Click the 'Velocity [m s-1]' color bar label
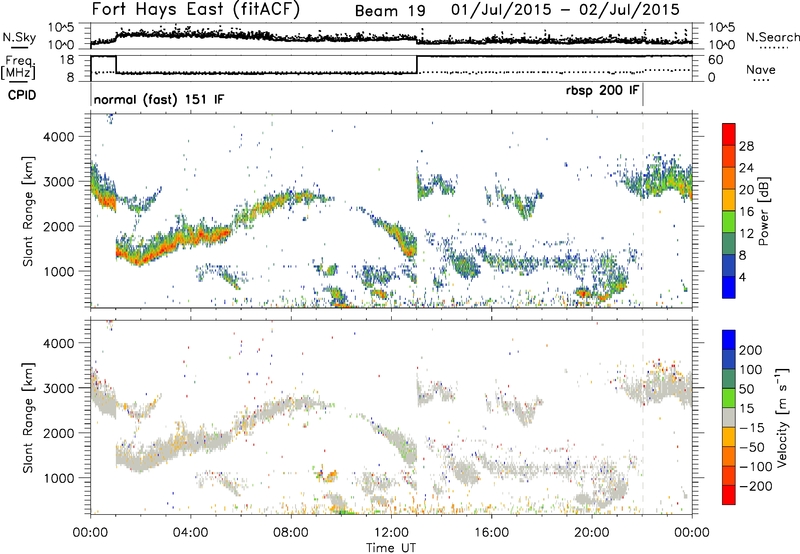This screenshot has width=800, height=554. [782, 417]
